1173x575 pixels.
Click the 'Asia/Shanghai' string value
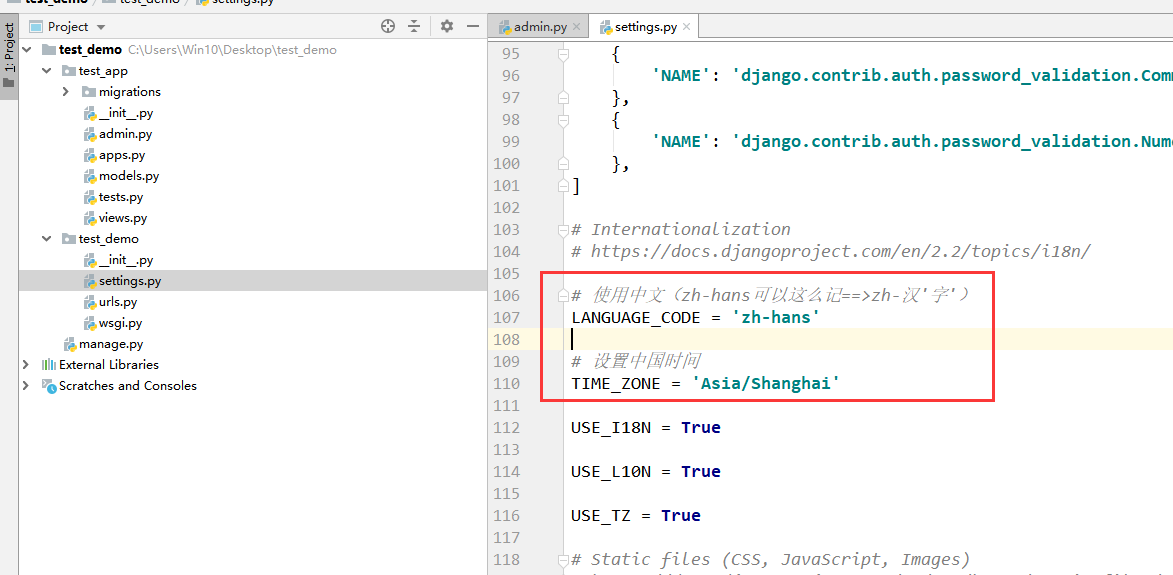point(765,384)
